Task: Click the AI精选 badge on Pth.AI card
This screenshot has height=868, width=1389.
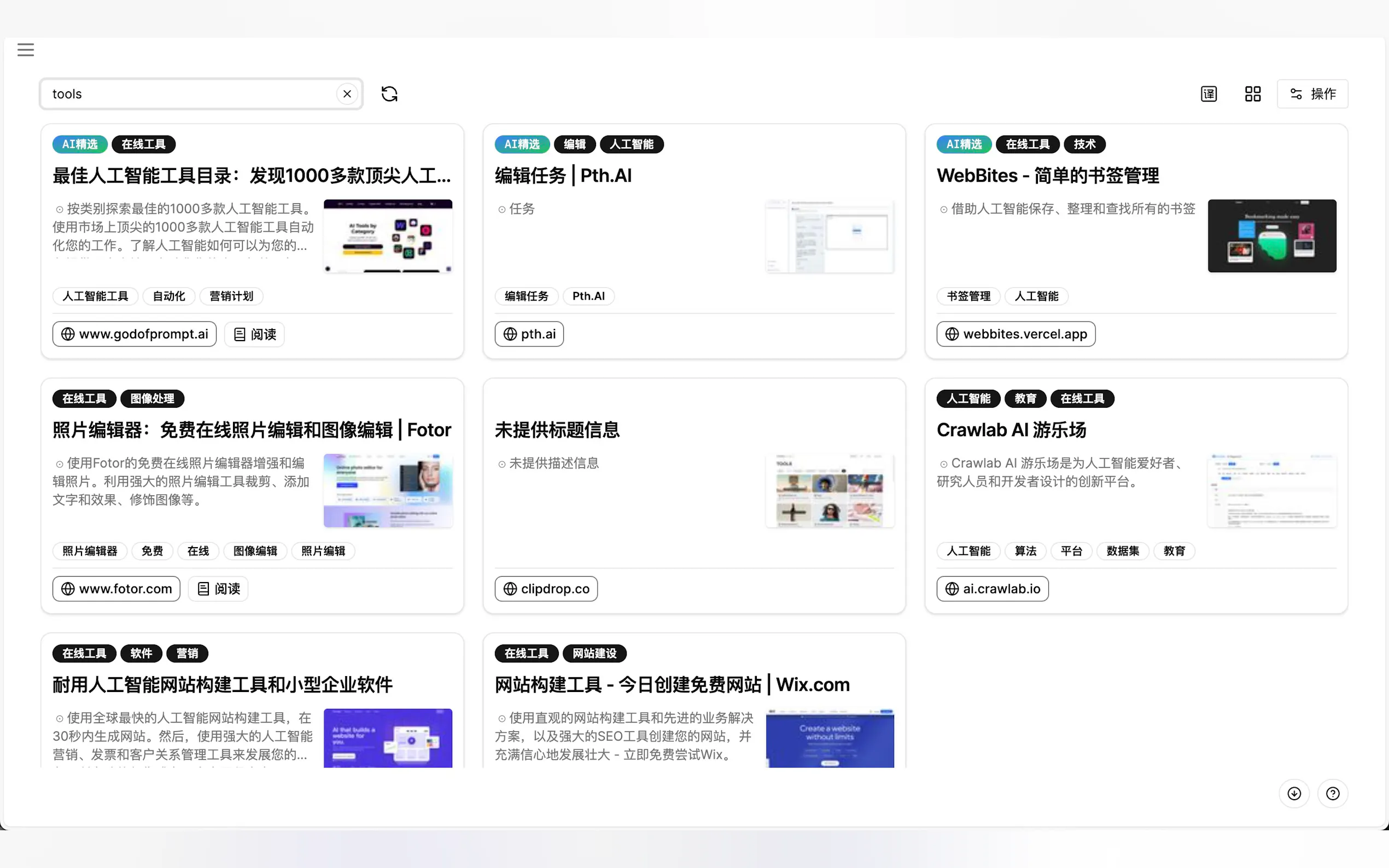Action: (x=521, y=144)
